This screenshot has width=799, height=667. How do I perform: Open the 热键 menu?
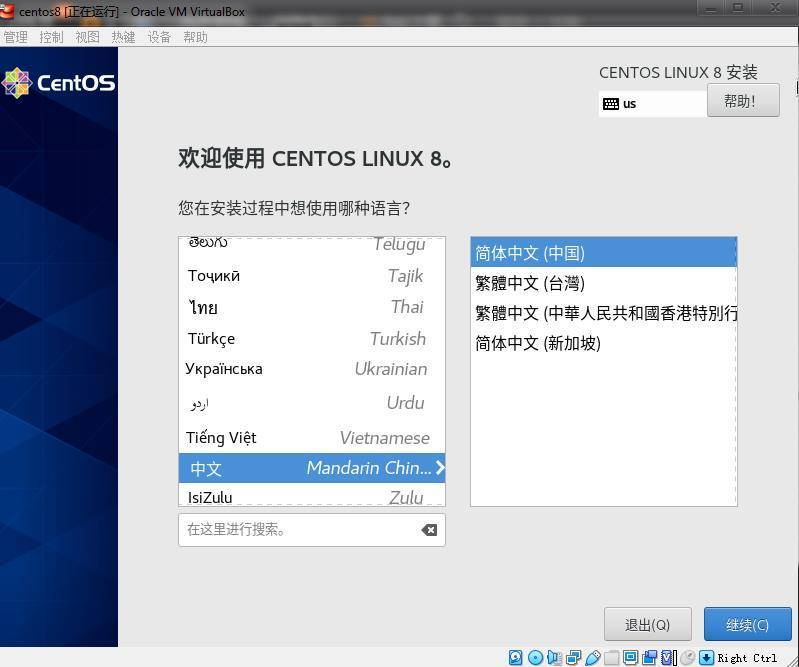[x=123, y=37]
